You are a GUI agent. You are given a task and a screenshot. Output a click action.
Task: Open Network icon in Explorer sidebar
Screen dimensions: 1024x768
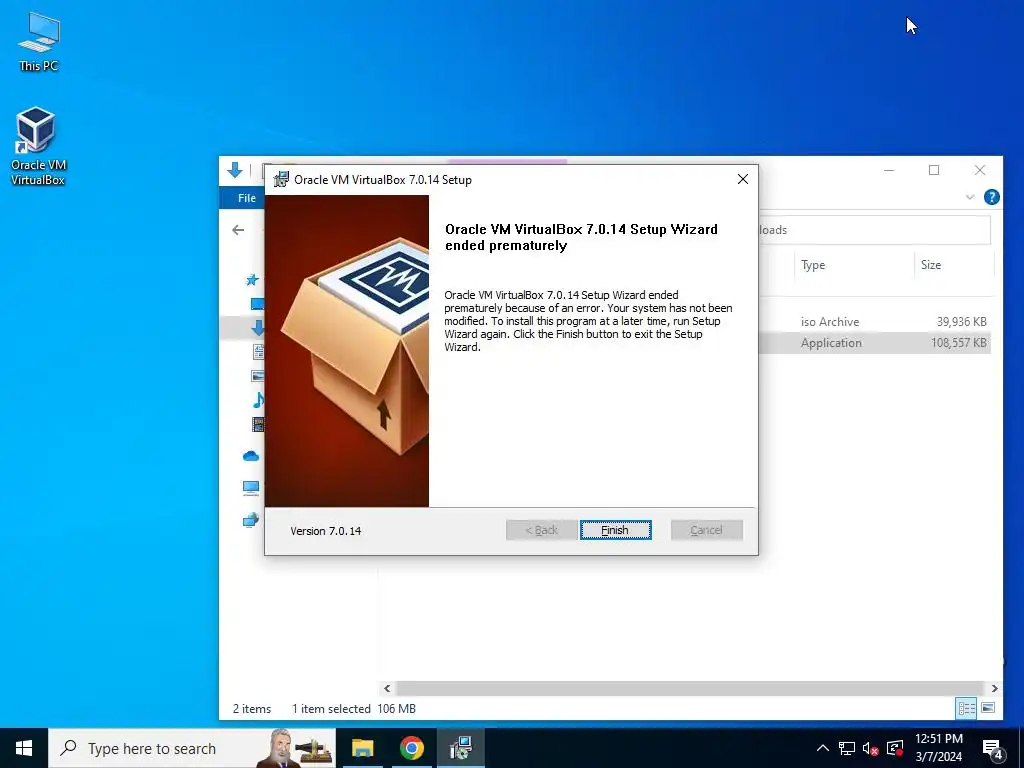[251, 520]
